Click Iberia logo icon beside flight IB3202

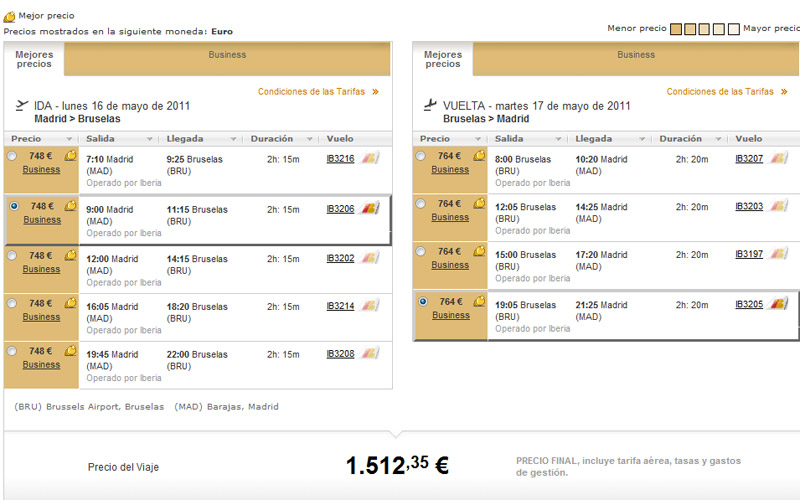click(x=370, y=258)
